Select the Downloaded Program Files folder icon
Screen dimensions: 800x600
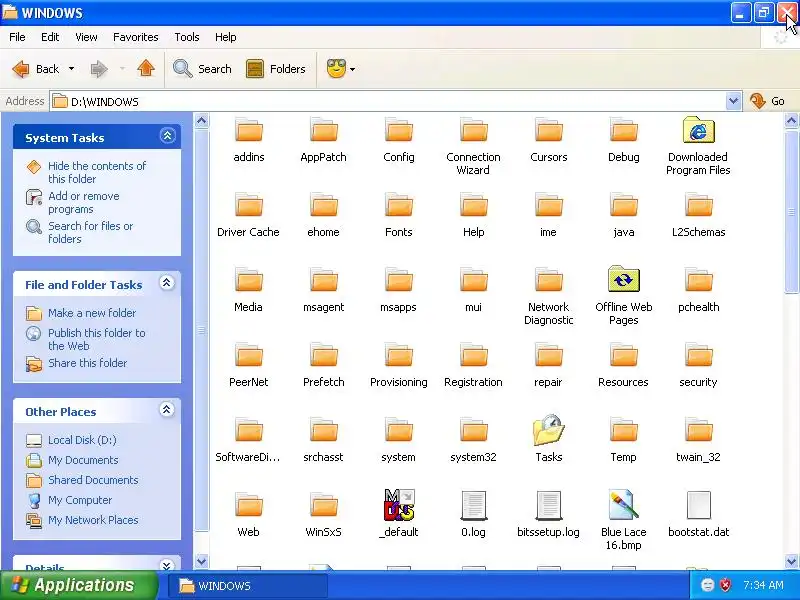point(698,131)
